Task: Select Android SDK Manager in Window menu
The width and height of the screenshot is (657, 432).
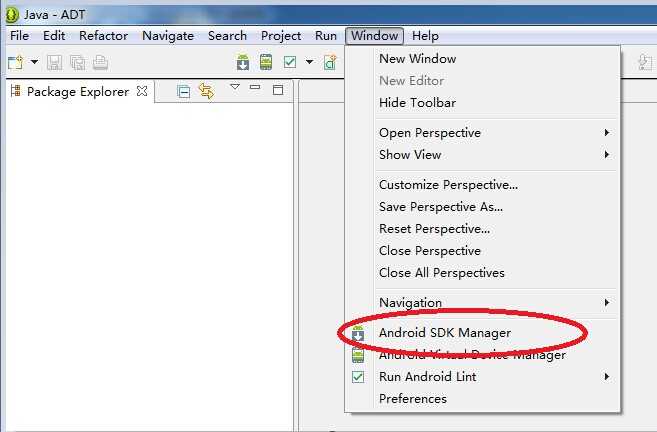Action: [482, 333]
